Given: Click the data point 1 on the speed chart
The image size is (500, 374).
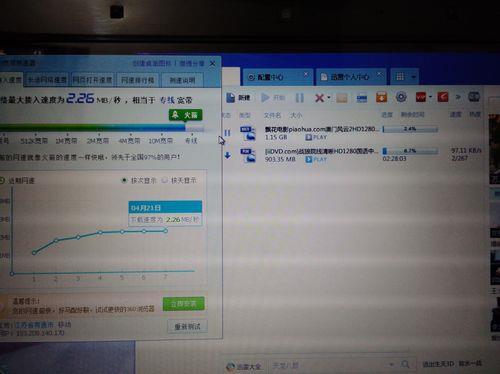Looking at the screenshot, I should (x=34, y=253).
